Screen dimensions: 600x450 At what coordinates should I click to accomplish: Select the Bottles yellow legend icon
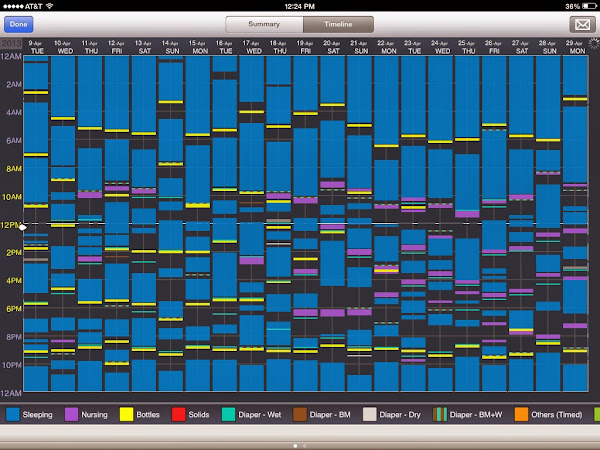(127, 414)
